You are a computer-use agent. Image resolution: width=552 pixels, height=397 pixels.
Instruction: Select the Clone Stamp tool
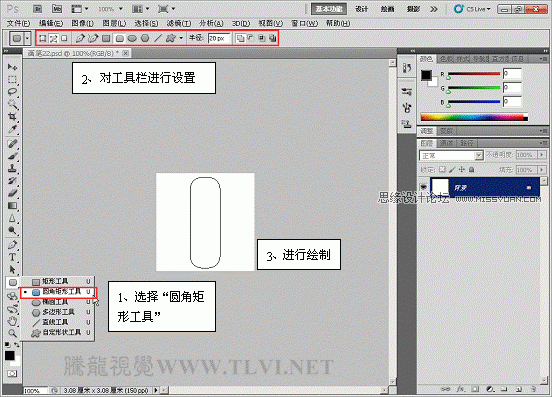point(12,168)
